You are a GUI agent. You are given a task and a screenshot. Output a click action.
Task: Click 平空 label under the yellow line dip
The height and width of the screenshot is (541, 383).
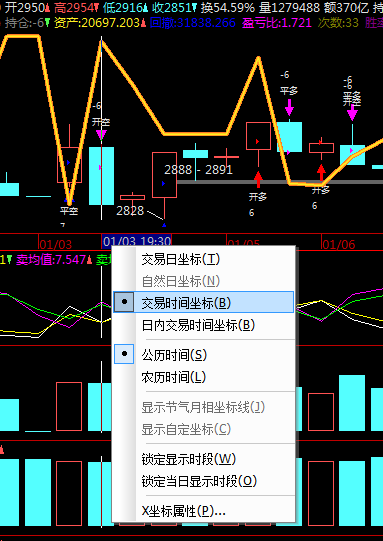point(69,211)
